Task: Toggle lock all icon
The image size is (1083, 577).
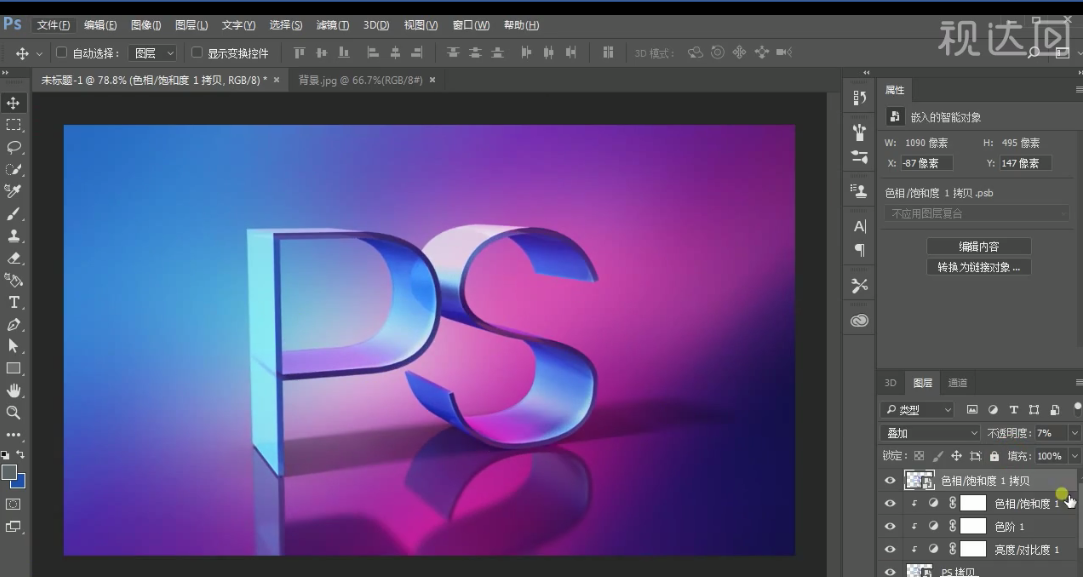Action: point(994,456)
